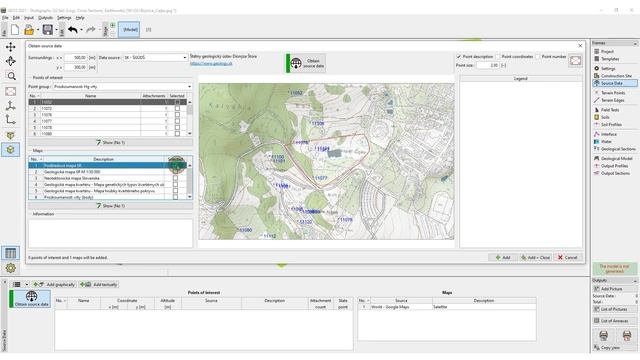The height and width of the screenshot is (360, 640).
Task: Click the zoom-to-extent icon in dialog
Action: pos(576,61)
